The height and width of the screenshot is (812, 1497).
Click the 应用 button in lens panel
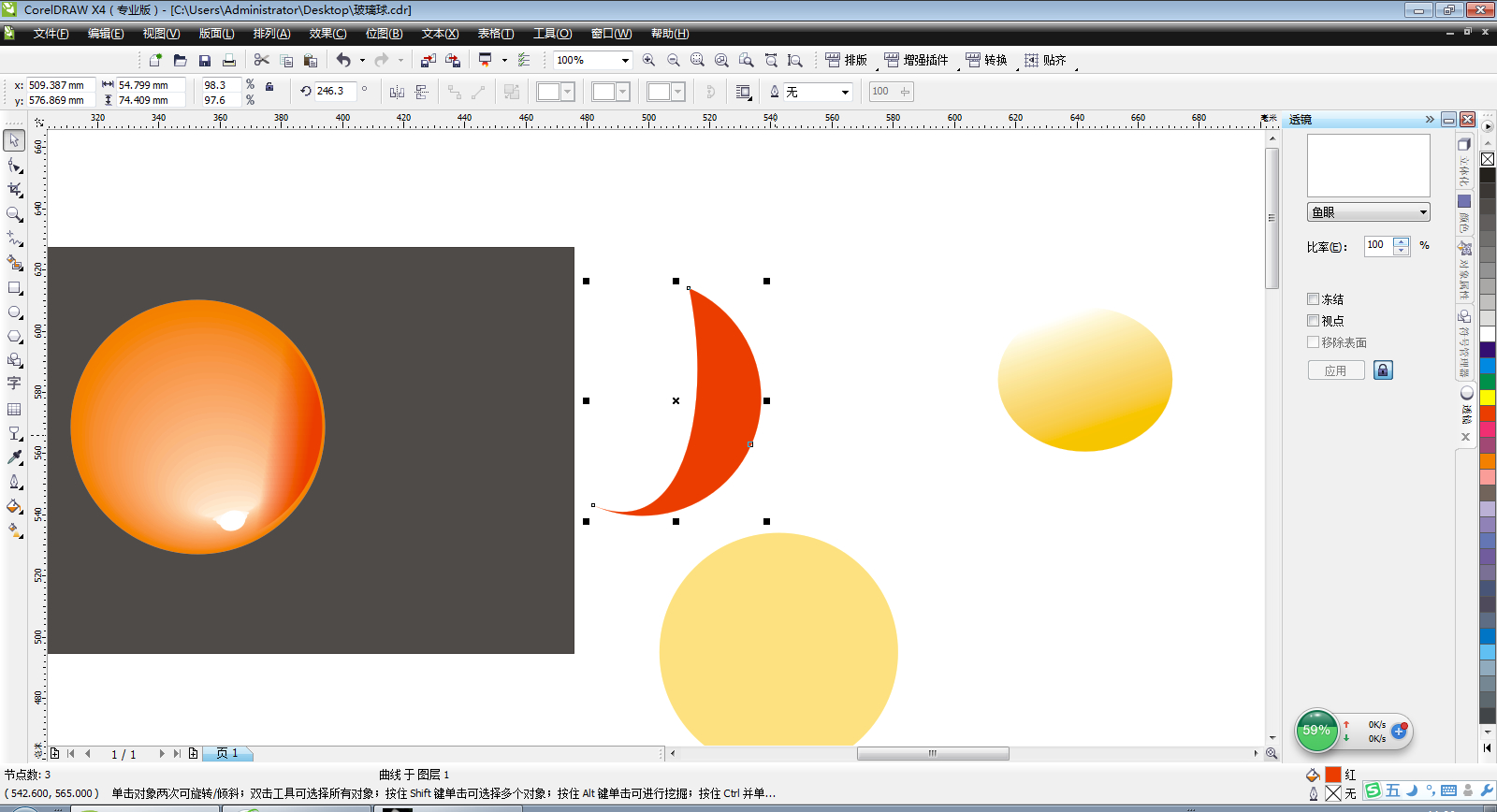(1335, 370)
